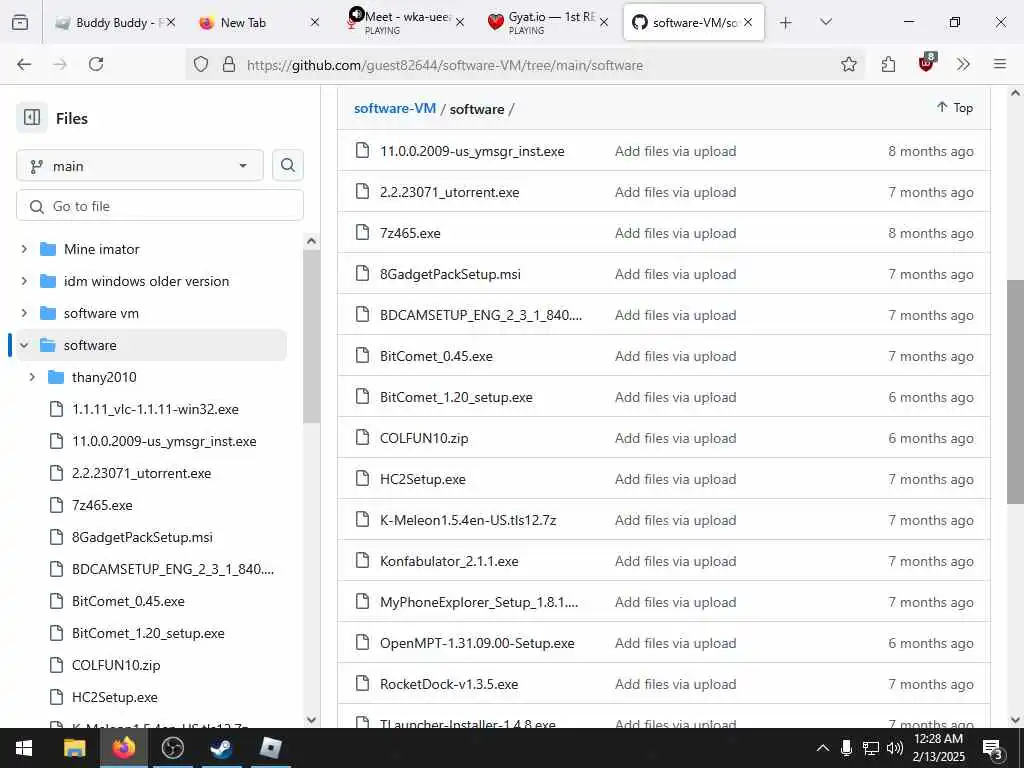
Task: Click file icon beside BDCAMSETUP_ENG row in list
Action: [362, 315]
